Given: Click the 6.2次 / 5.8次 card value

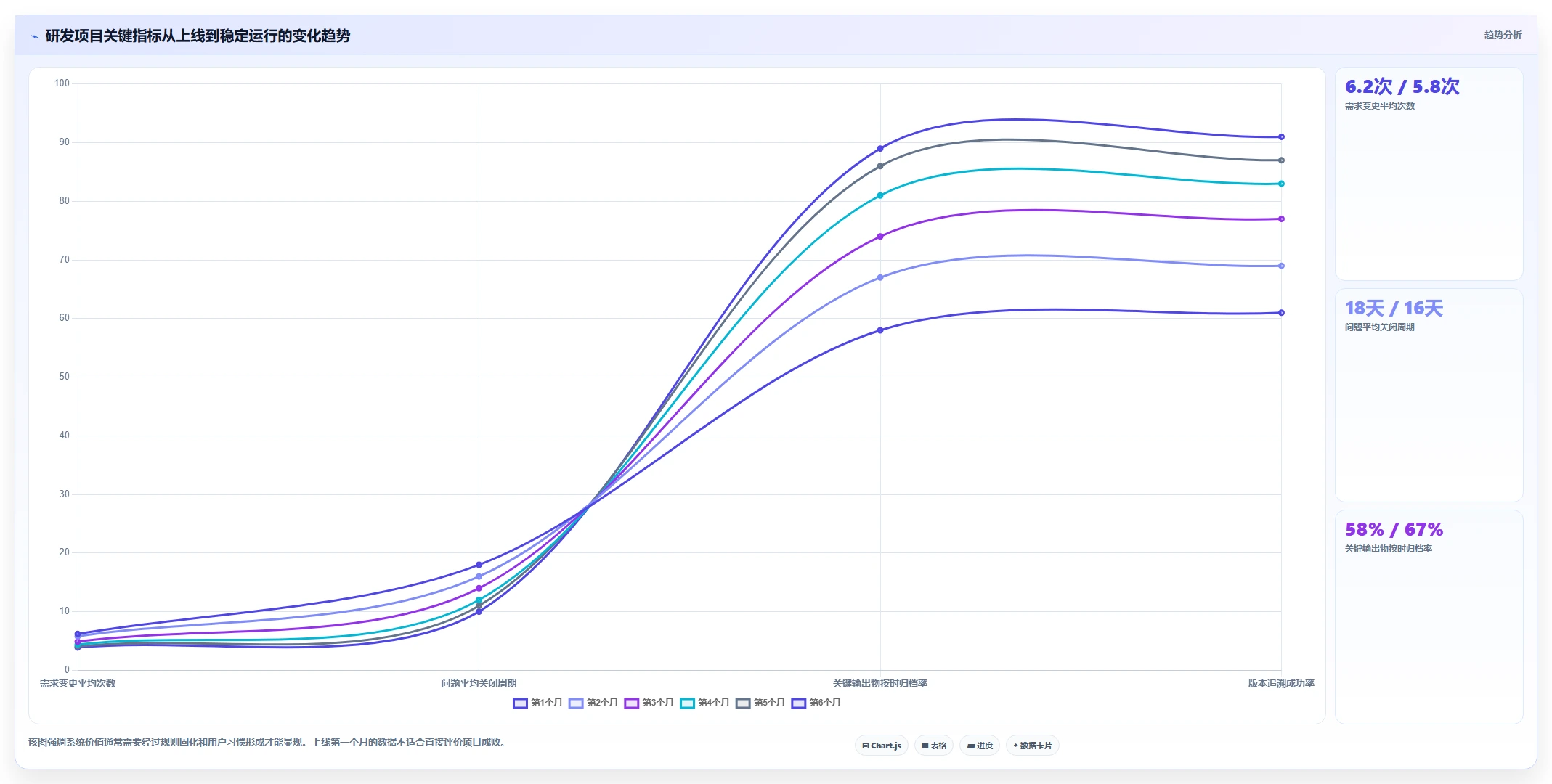Looking at the screenshot, I should pyautogui.click(x=1402, y=86).
